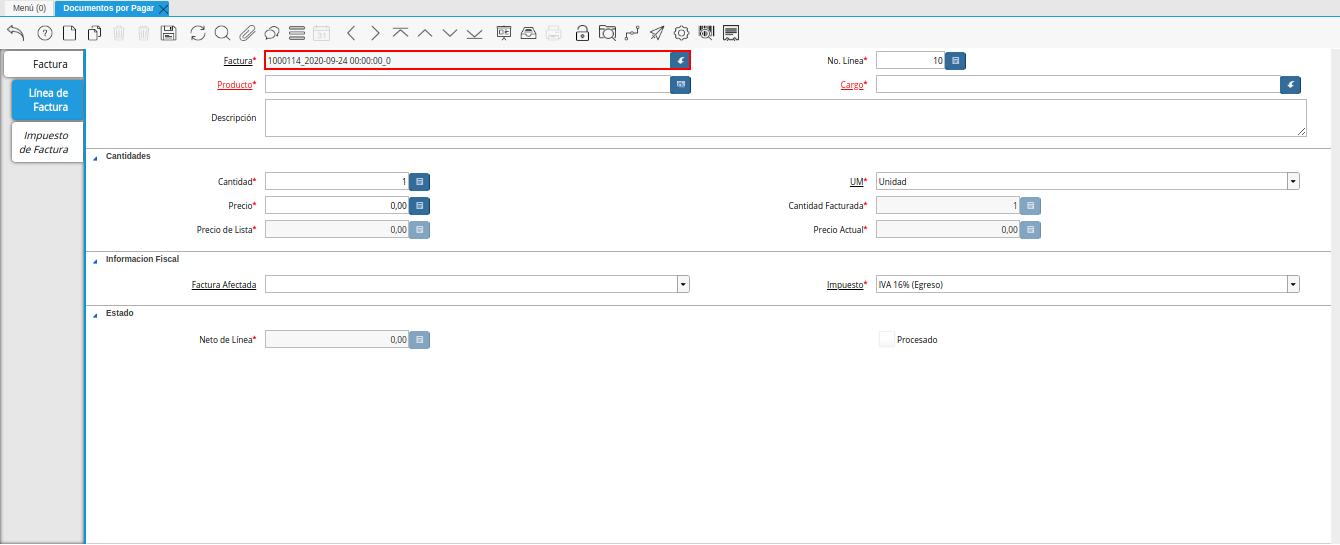The width and height of the screenshot is (1340, 545).
Task: Toggle the Procesado checkbox
Action: (x=886, y=339)
